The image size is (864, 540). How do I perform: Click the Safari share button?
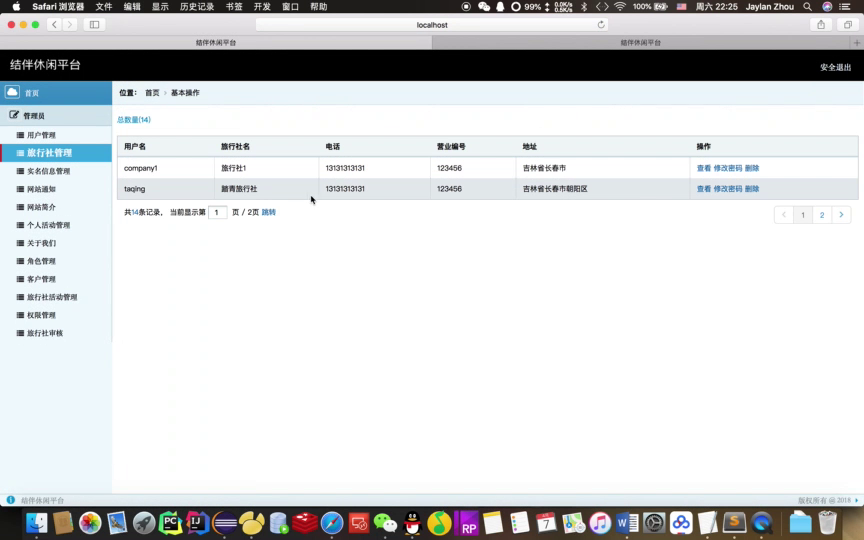tap(821, 24)
